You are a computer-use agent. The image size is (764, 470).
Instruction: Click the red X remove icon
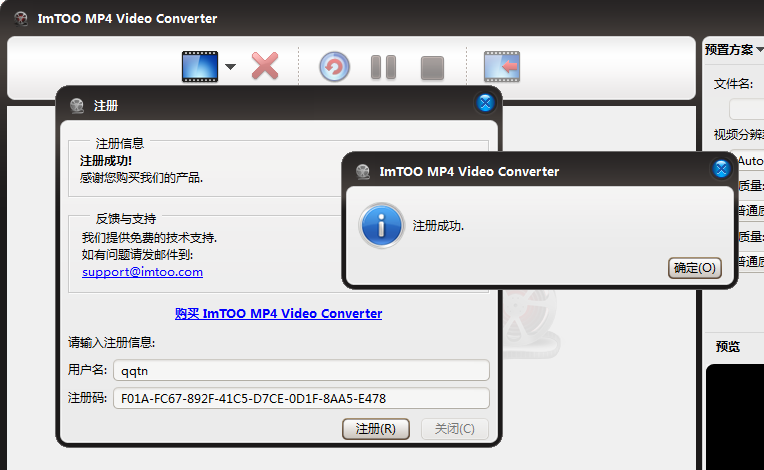[x=265, y=67]
